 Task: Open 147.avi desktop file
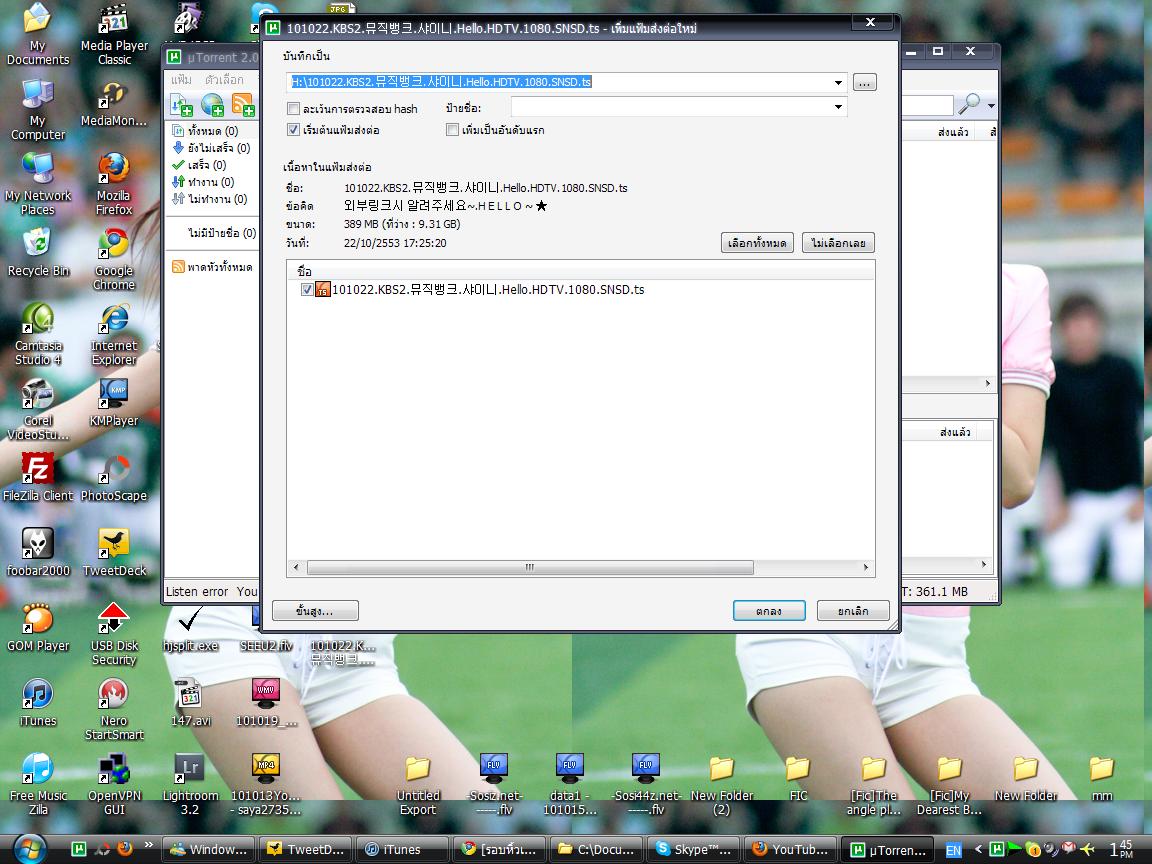tap(190, 703)
